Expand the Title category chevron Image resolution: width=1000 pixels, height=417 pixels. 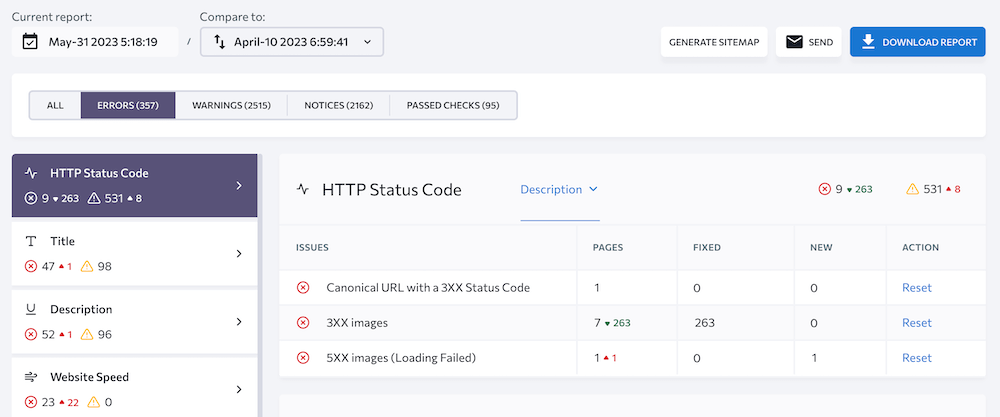238,254
